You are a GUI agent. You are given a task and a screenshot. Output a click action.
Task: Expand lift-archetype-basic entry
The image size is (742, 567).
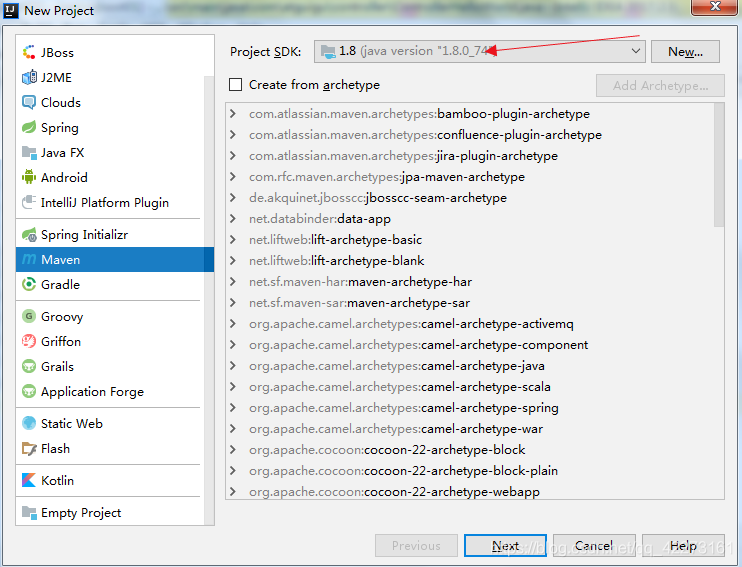click(x=233, y=239)
